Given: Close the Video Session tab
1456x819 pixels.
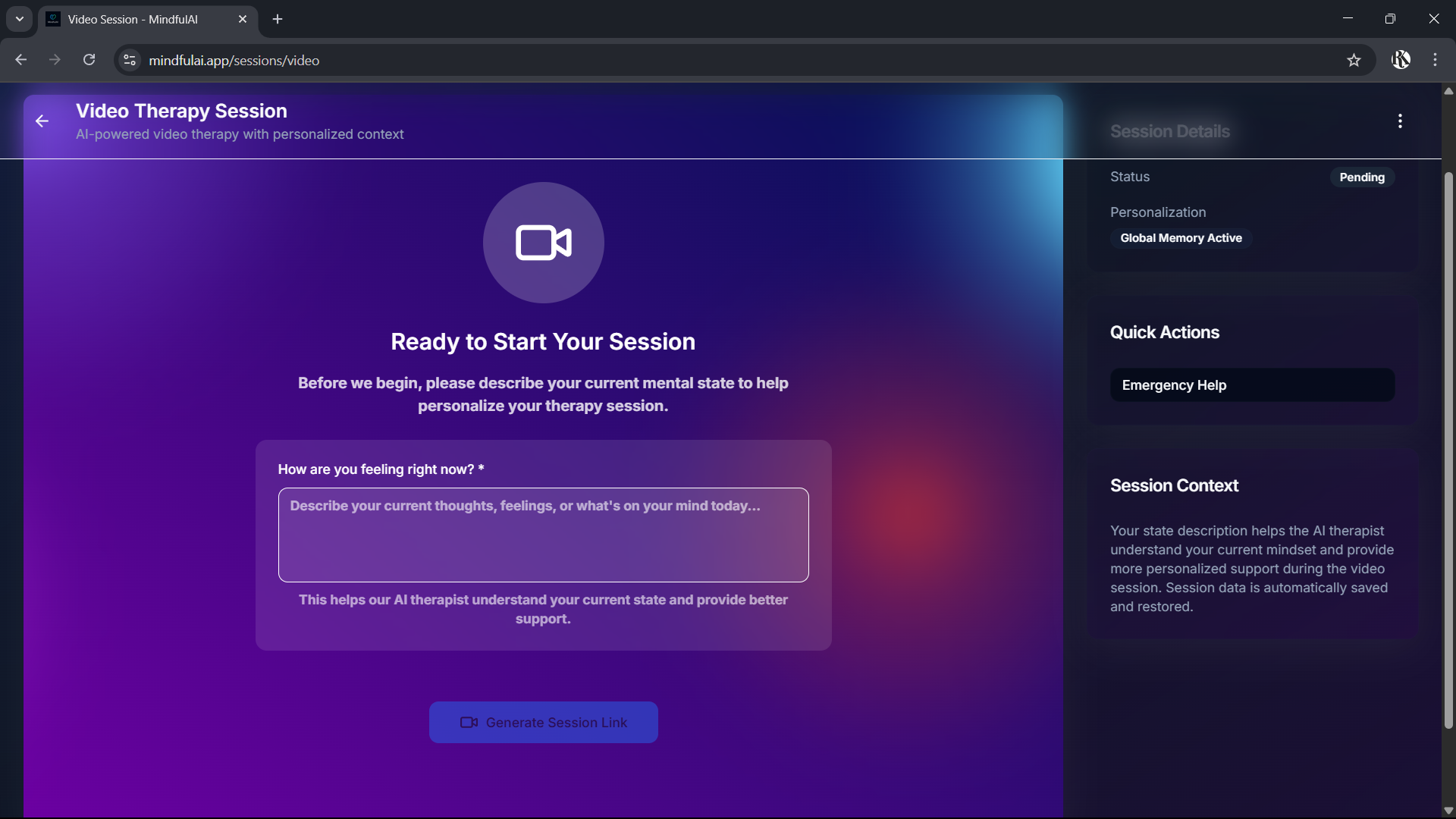Looking at the screenshot, I should pos(243,20).
